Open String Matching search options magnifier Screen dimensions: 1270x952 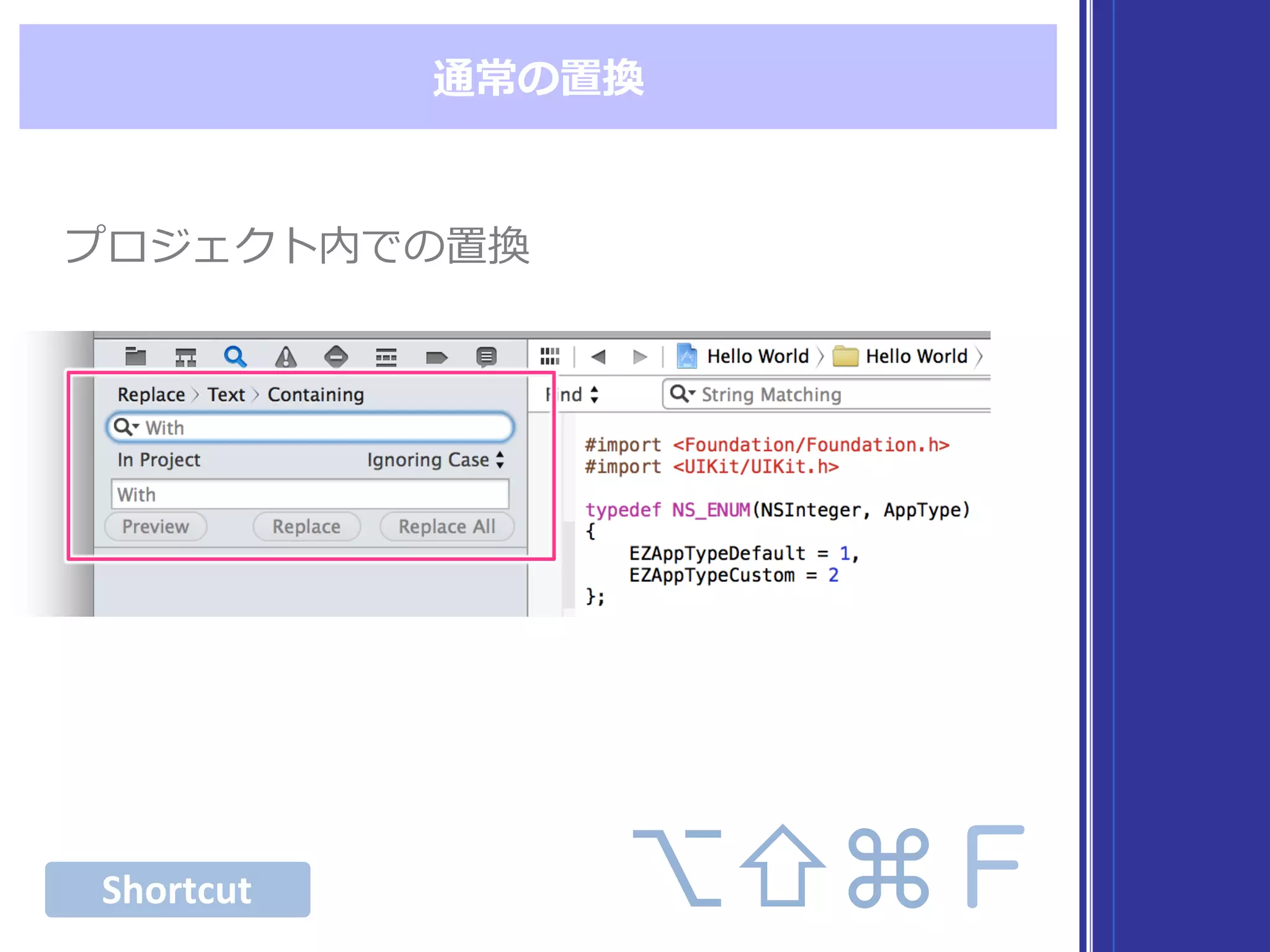point(683,394)
